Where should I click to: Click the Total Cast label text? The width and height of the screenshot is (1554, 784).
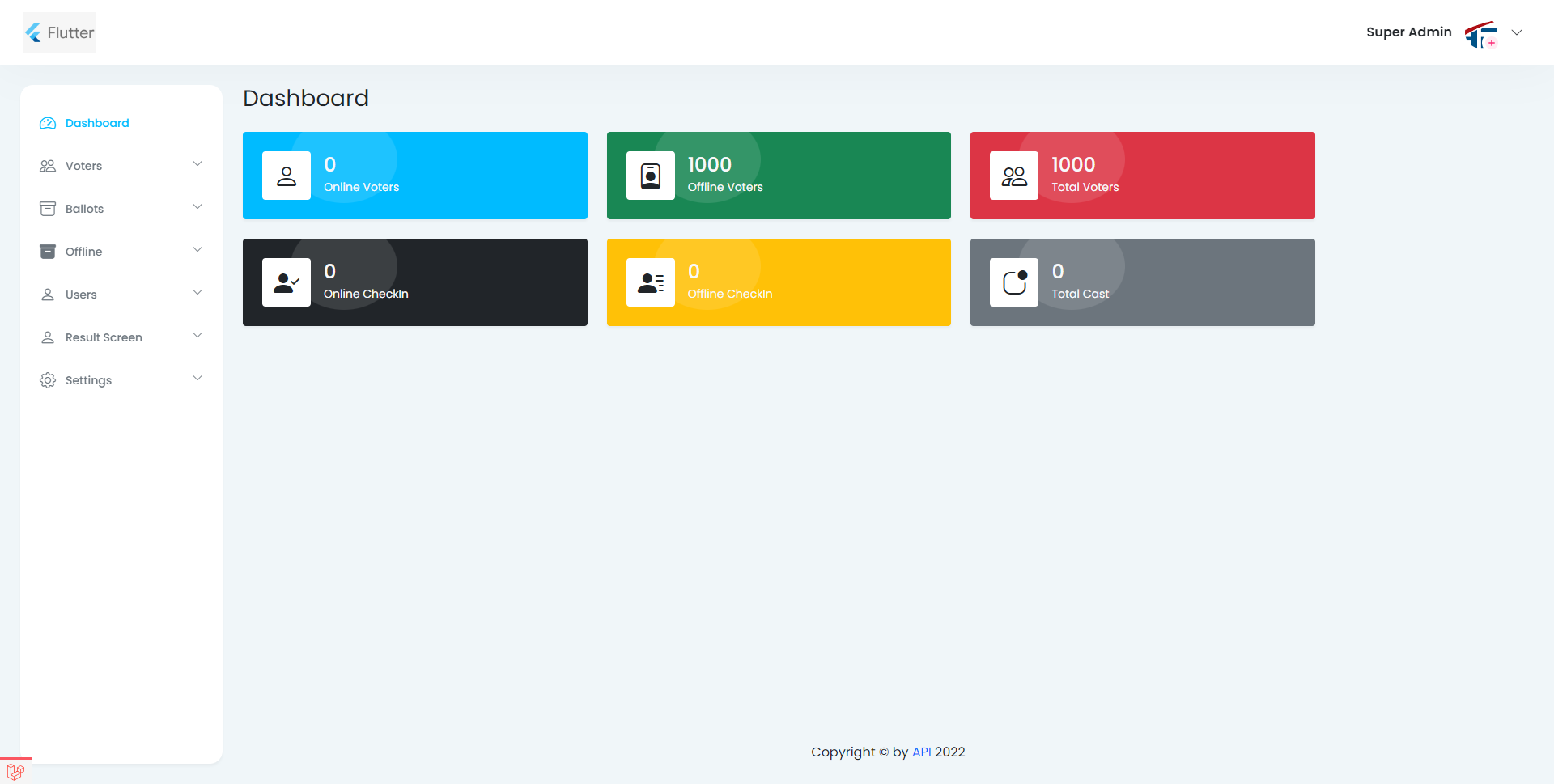click(x=1080, y=294)
